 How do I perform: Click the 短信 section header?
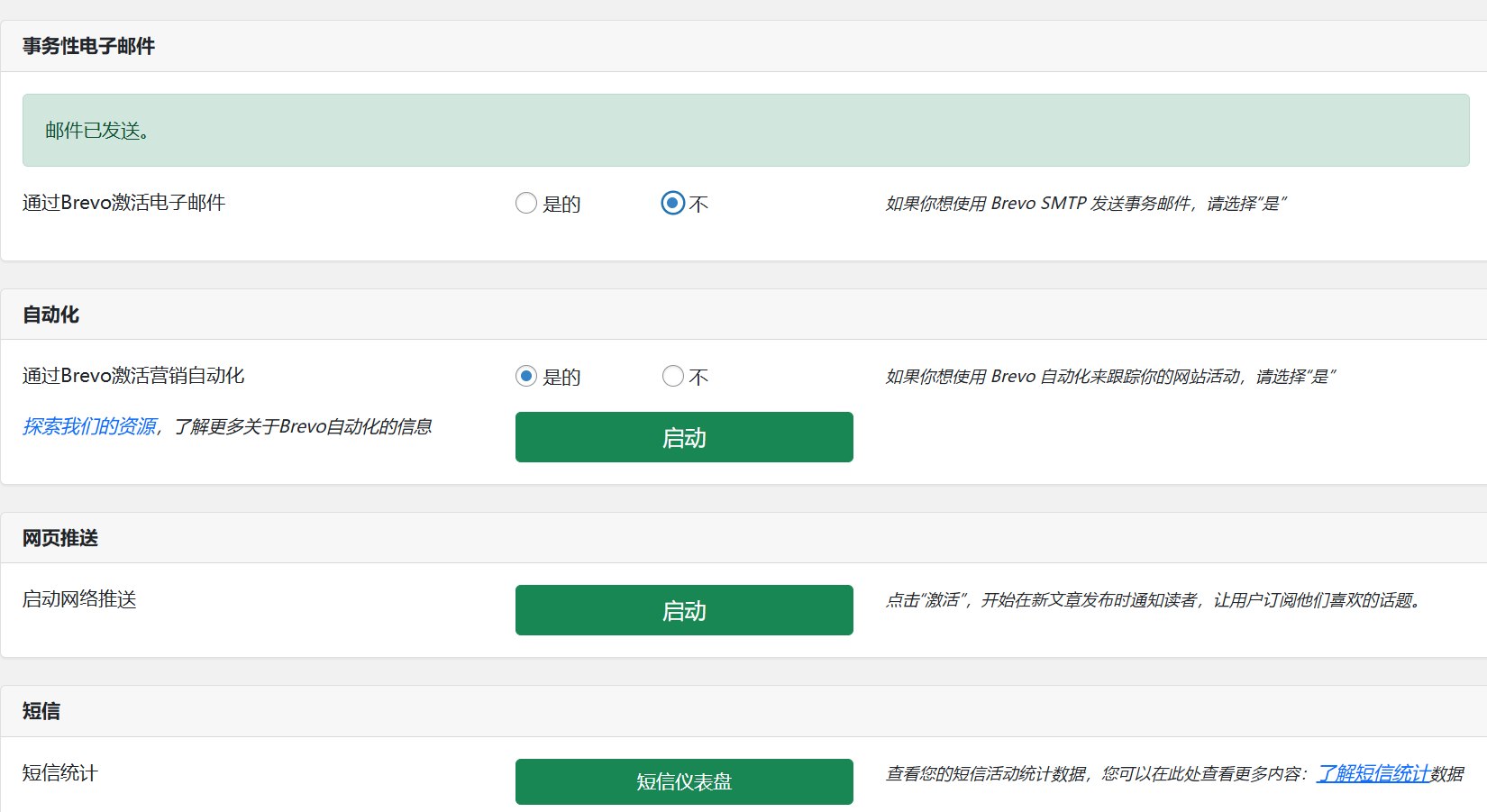coord(41,711)
